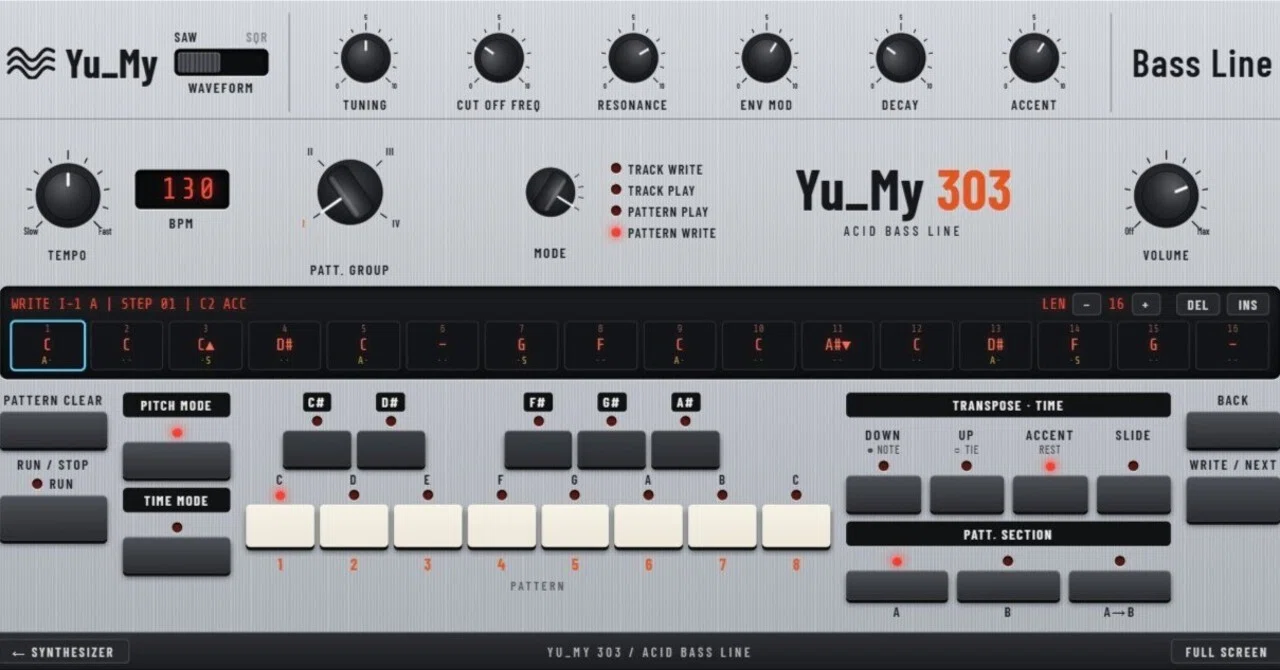Click the Volume knob

1166,195
